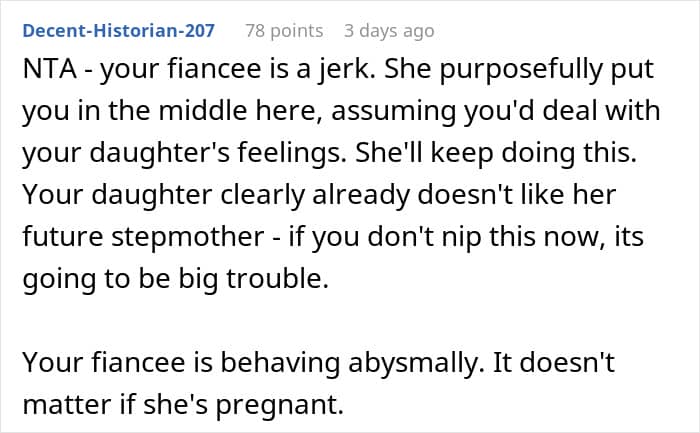Image resolution: width=700 pixels, height=433 pixels.
Task: Click the blank space between the two paragraphs
Action: [350, 321]
